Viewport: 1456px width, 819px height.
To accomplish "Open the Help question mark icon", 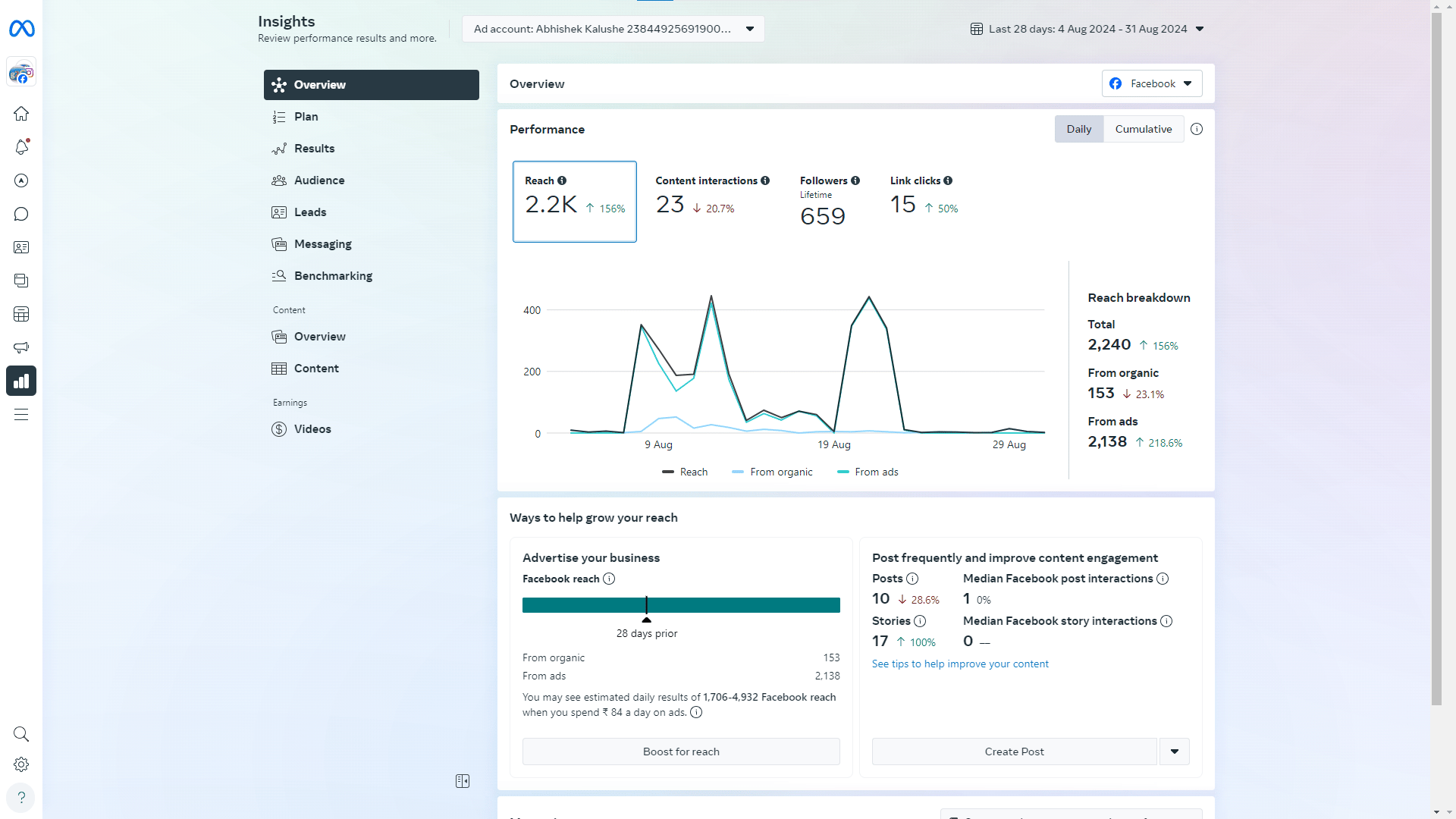I will point(21,798).
